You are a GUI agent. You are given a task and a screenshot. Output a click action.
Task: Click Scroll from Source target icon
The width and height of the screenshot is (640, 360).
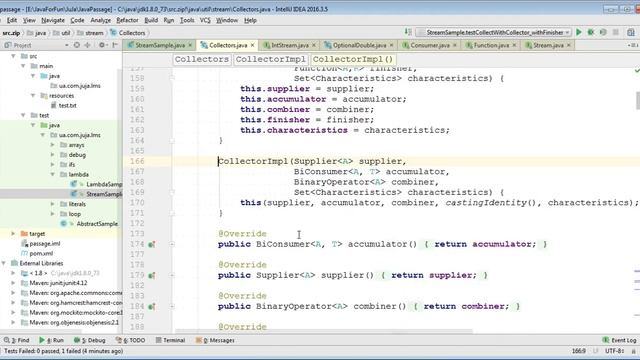[77, 45]
